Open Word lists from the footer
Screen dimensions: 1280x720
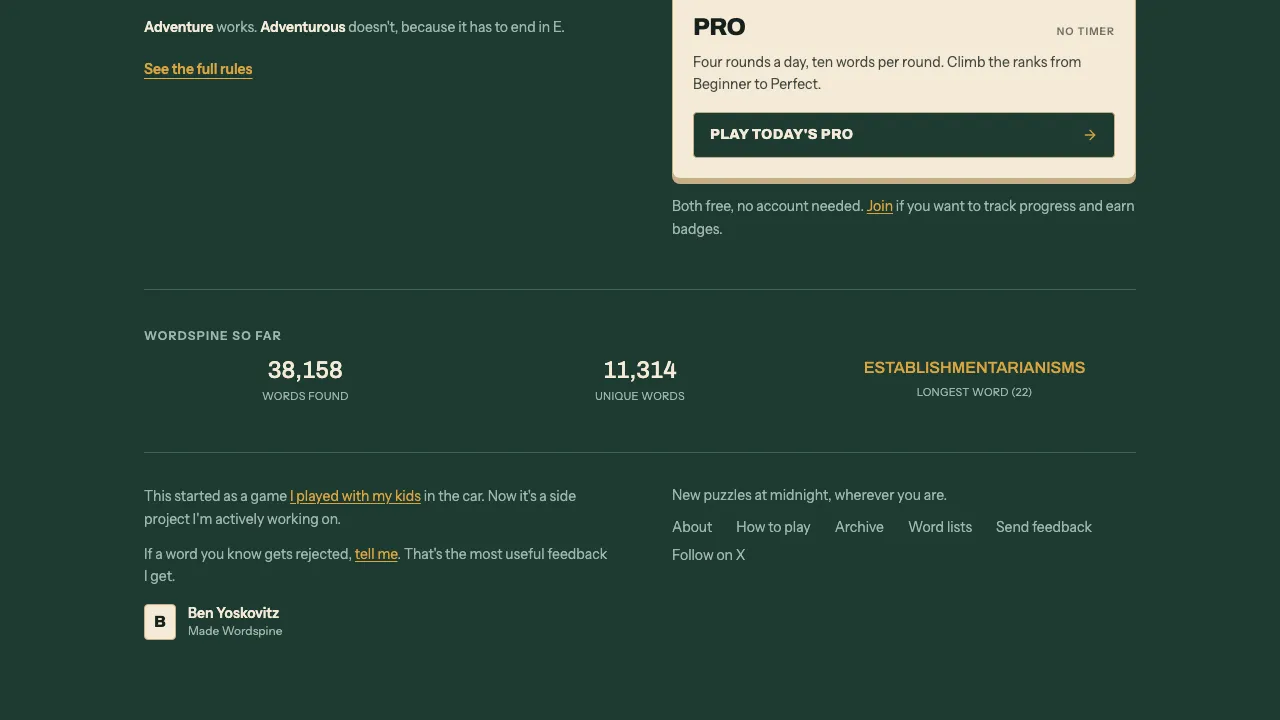point(940,527)
